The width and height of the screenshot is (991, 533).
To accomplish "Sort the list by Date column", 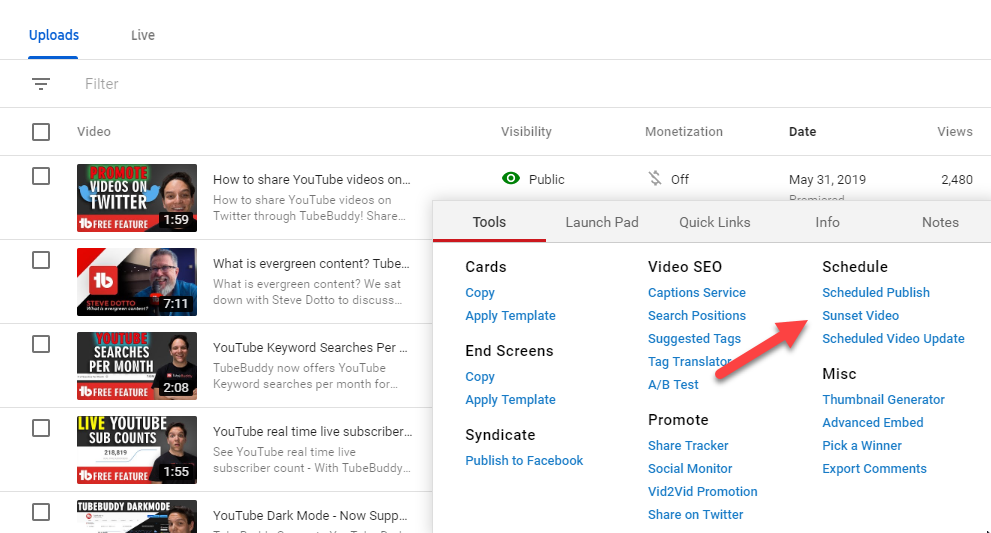I will 802,131.
